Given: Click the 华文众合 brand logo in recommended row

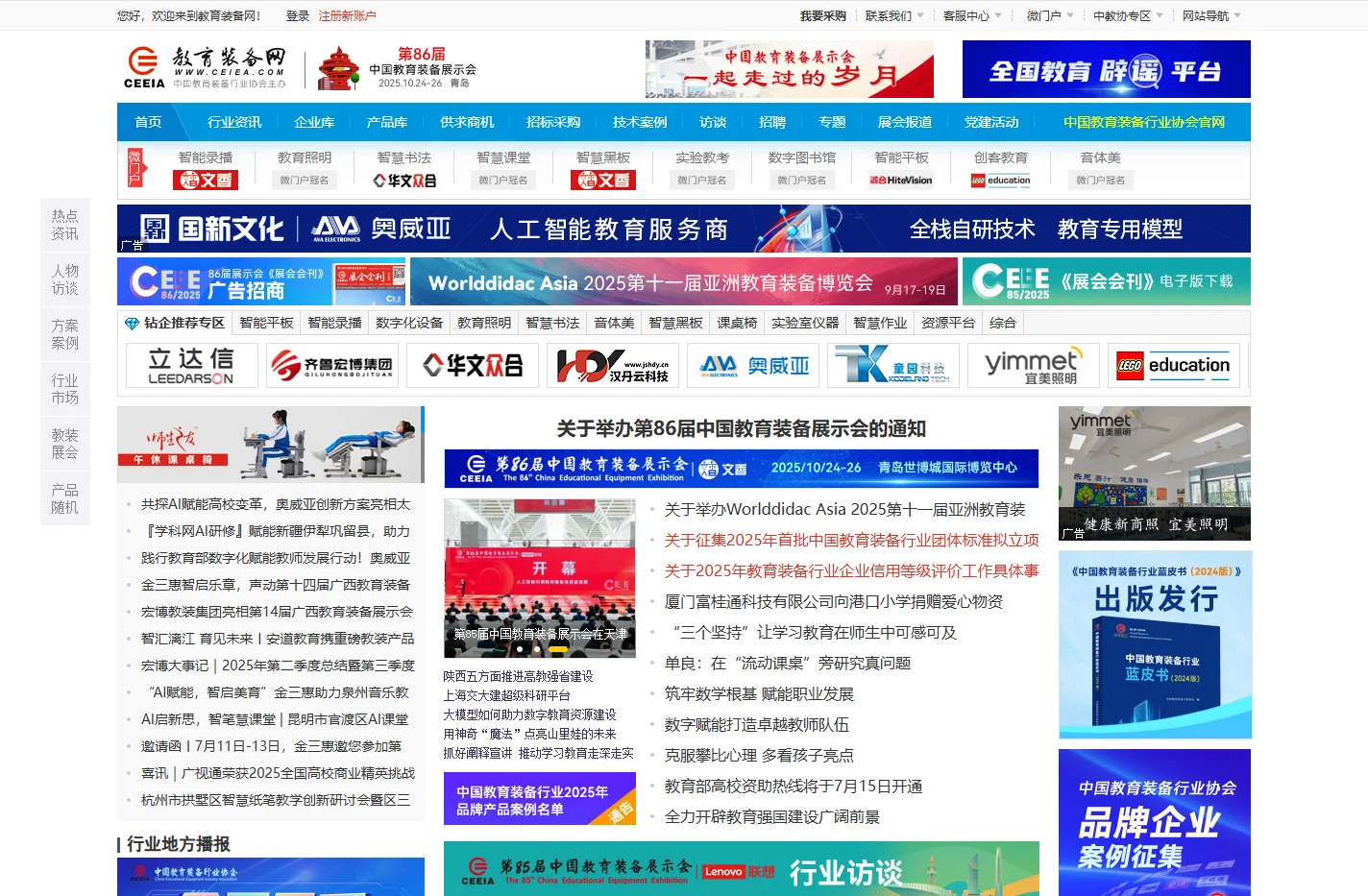Looking at the screenshot, I should click(473, 366).
